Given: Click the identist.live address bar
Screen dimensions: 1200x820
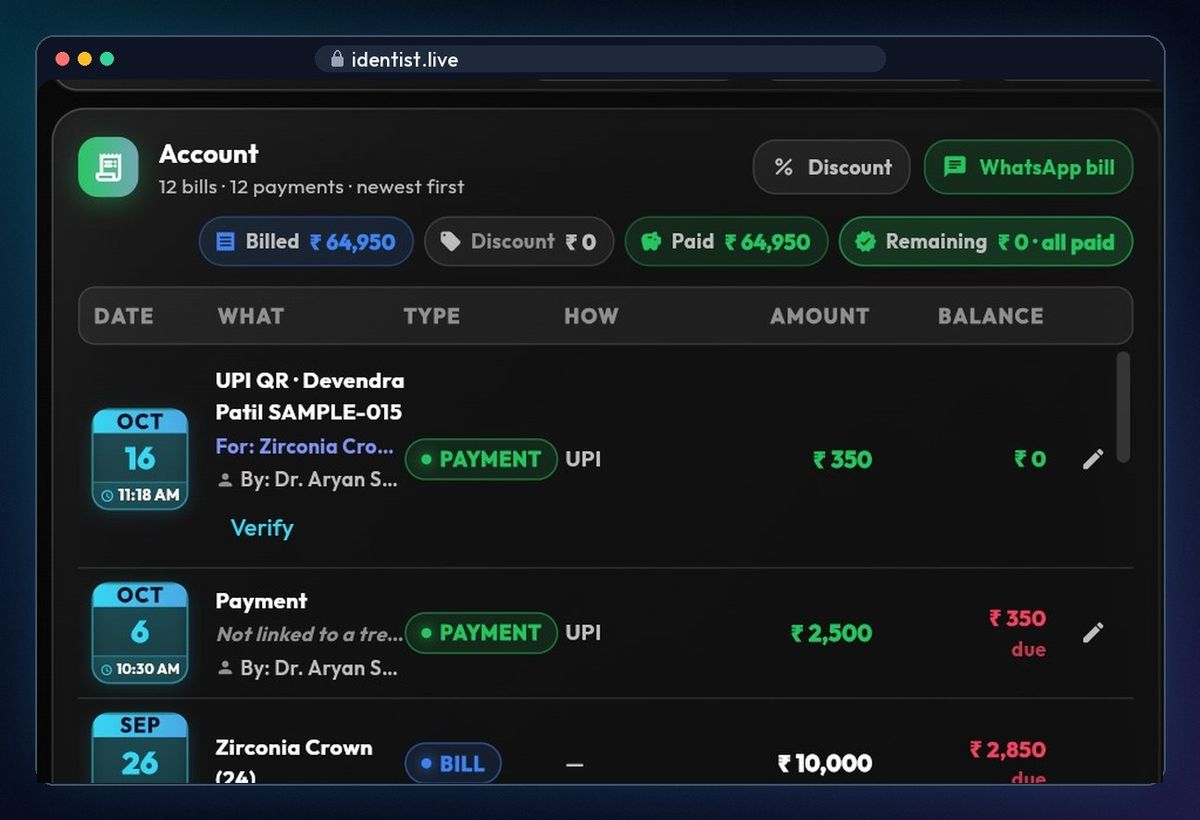Looking at the screenshot, I should coord(600,59).
